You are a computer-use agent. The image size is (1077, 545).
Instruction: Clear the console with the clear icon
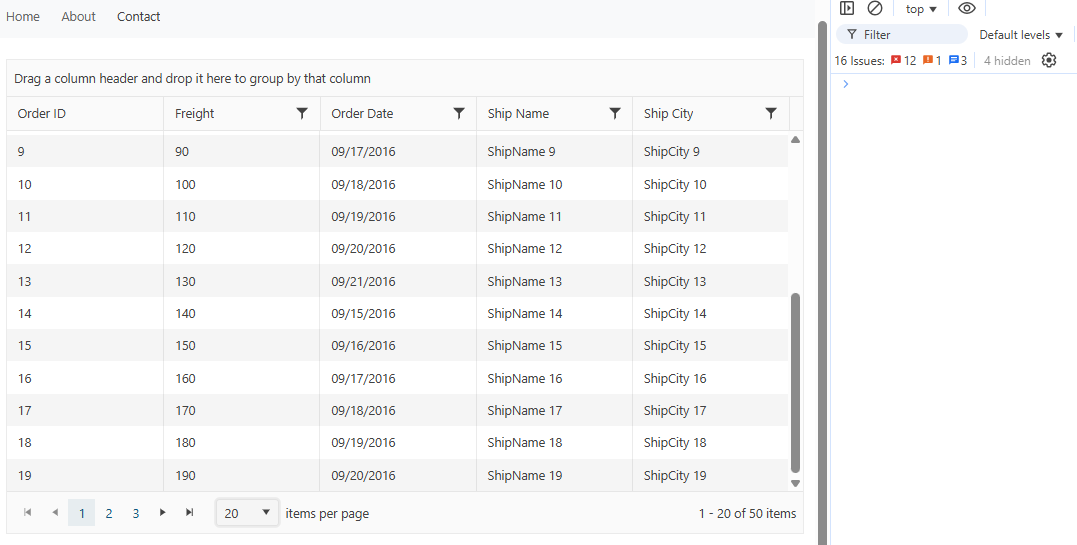[x=875, y=9]
